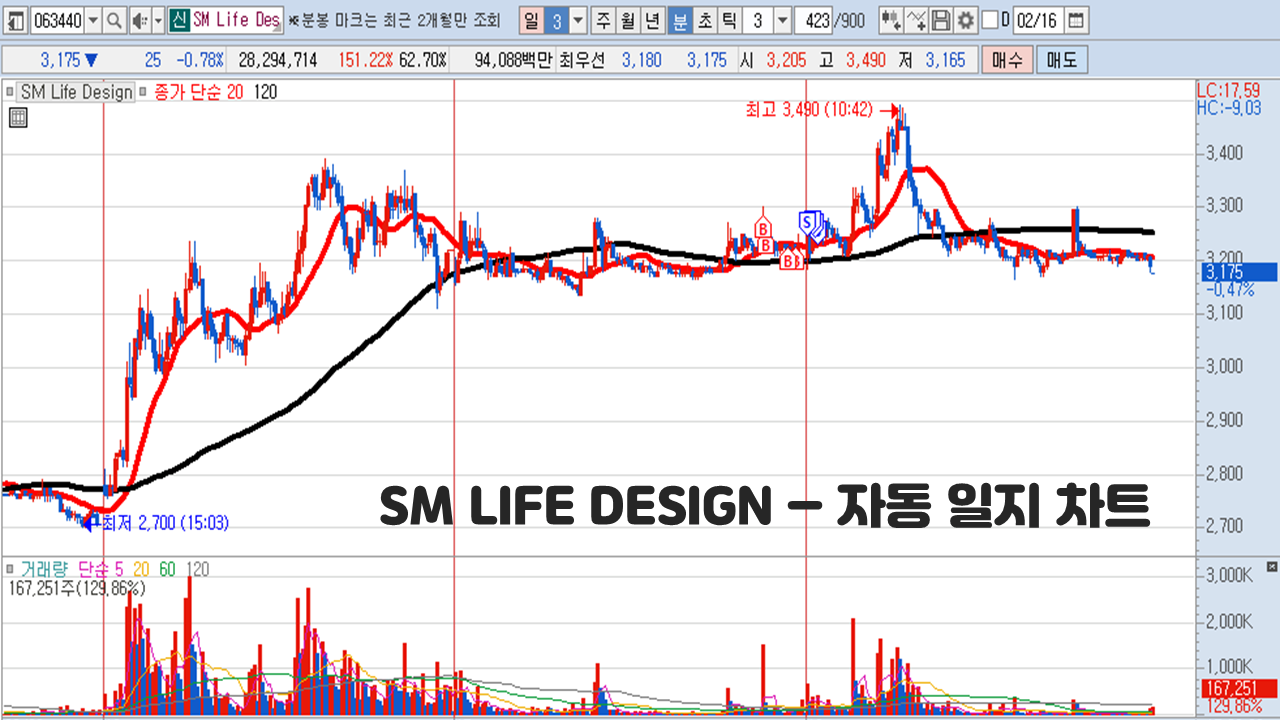The width and height of the screenshot is (1280, 720).
Task: Click the 거래량 volume legend label
Action: (x=44, y=569)
